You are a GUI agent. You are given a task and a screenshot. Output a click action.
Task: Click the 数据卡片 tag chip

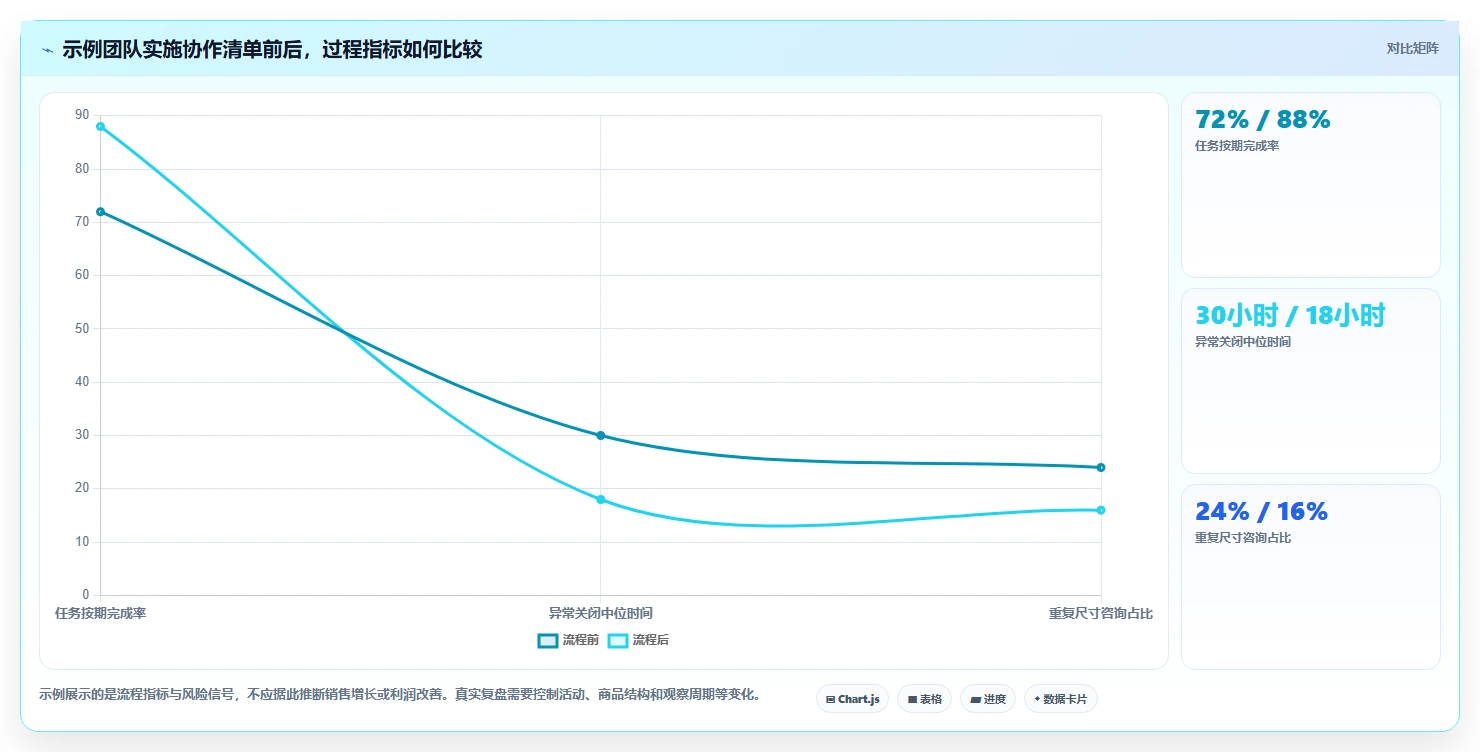coord(1061,699)
